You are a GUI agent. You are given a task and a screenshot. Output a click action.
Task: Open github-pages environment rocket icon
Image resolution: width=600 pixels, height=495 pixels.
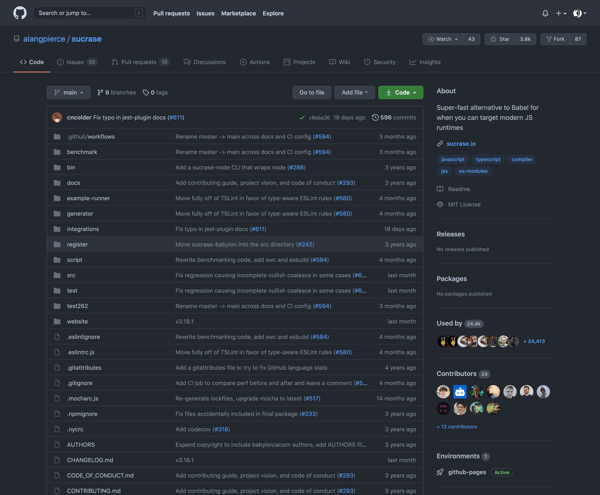click(440, 472)
